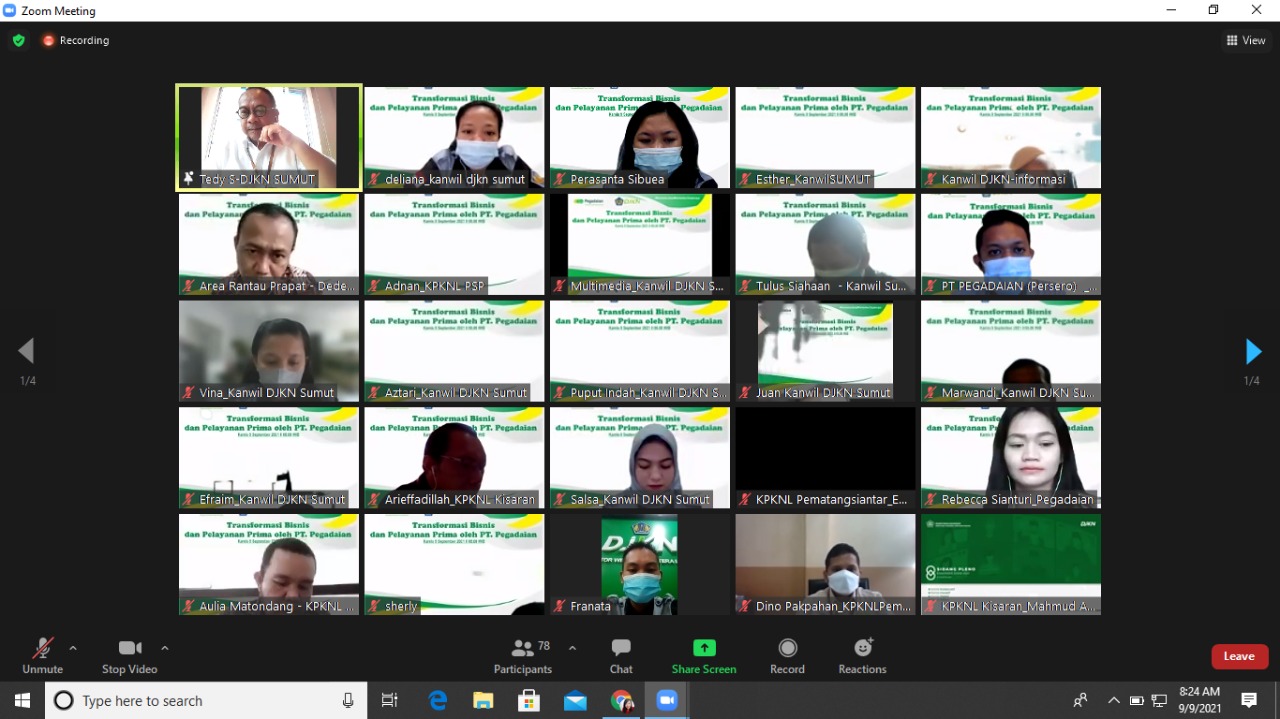This screenshot has height=719, width=1280.
Task: Expand the Participants options arrow
Action: [x=572, y=648]
